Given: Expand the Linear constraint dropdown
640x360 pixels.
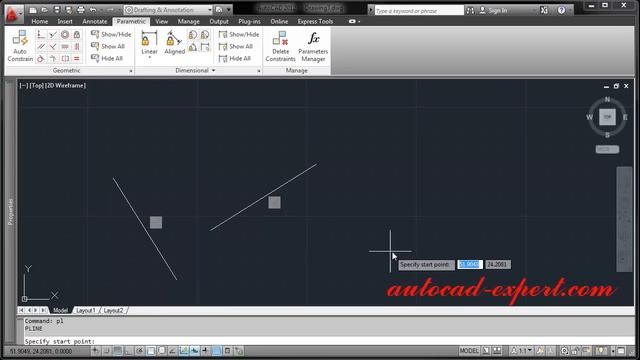Looking at the screenshot, I should [x=149, y=58].
